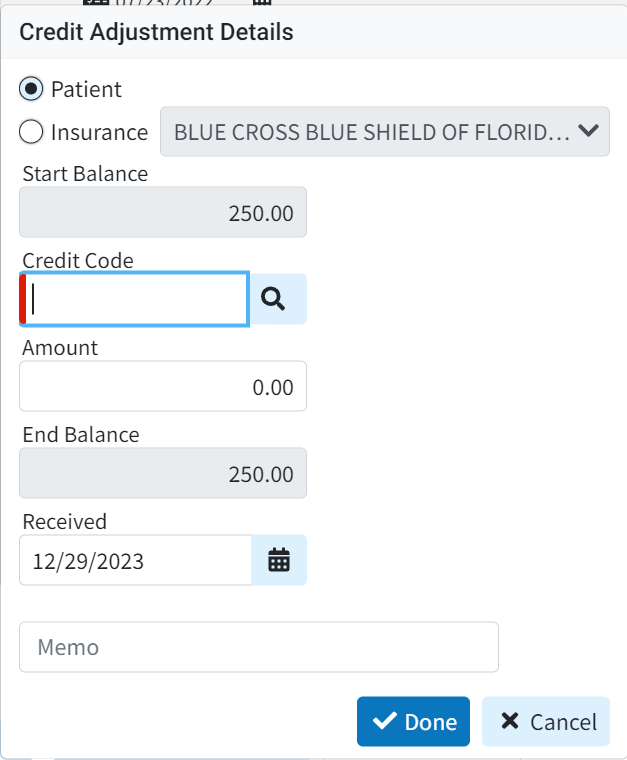This screenshot has width=627, height=760.
Task: Click the Credit Code field label
Action: tap(78, 260)
